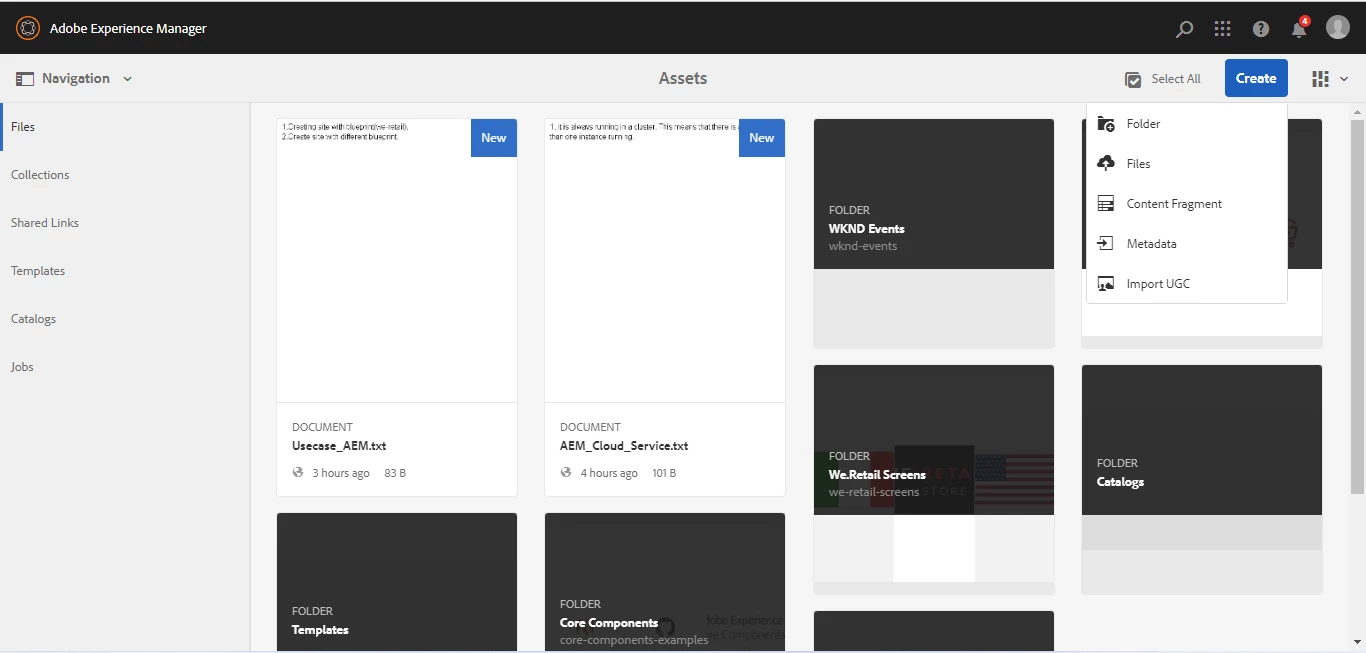Viewport: 1366px width, 653px height.
Task: Click the cloud upload icon next to Files
Action: pyautogui.click(x=1106, y=164)
